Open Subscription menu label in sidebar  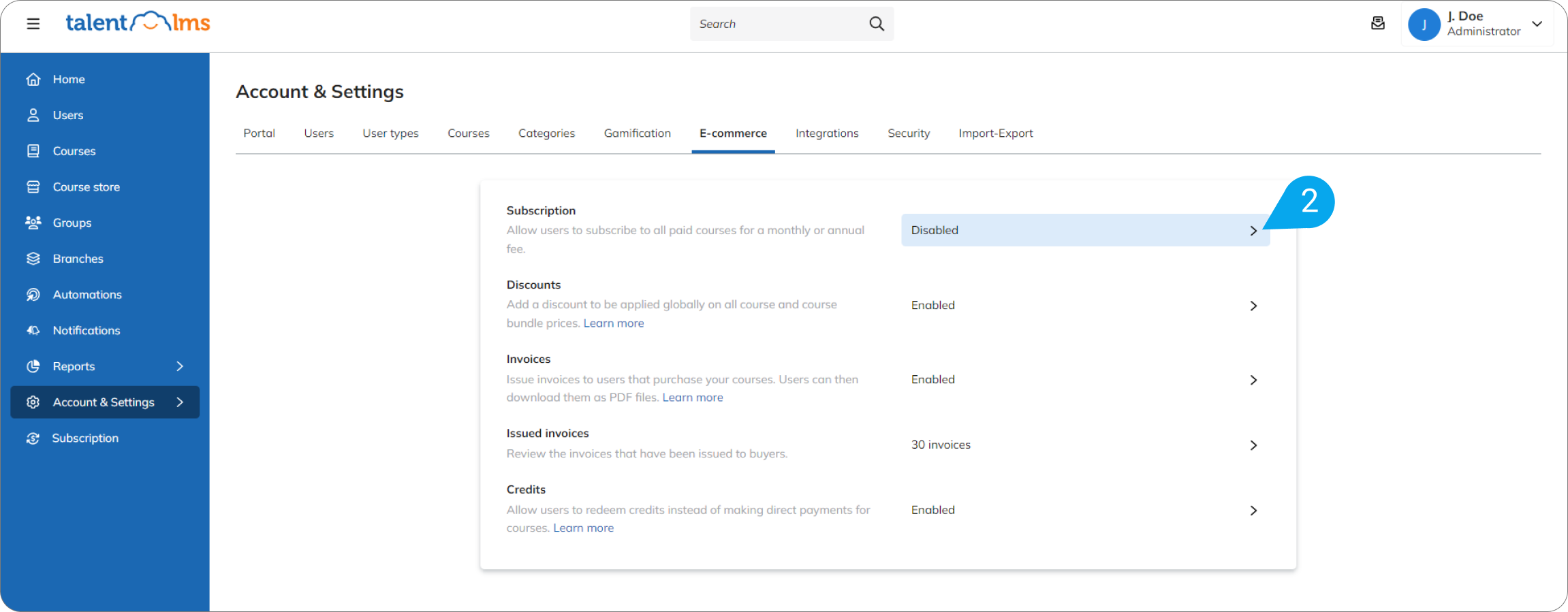[85, 438]
